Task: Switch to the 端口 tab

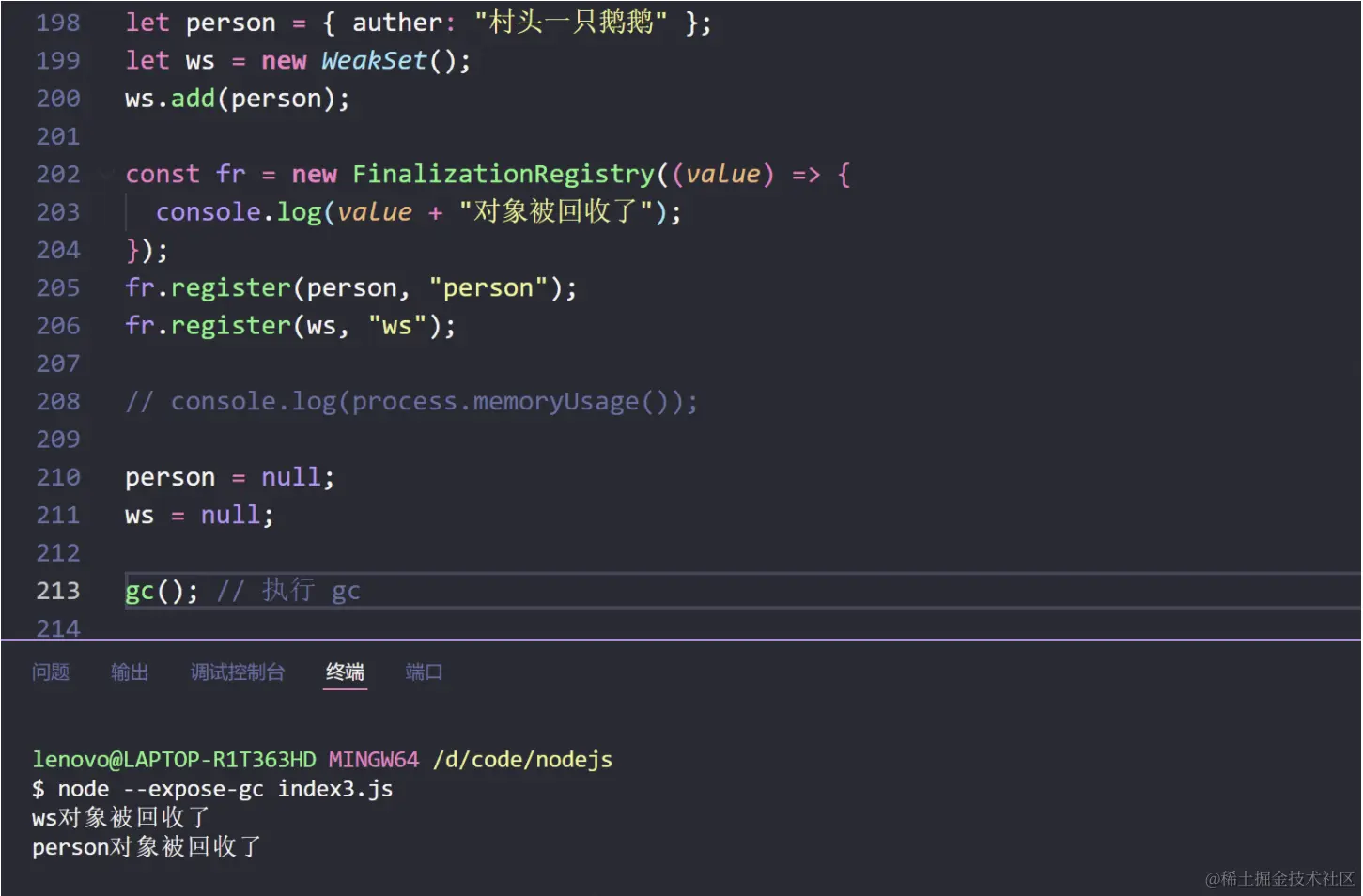Action: tap(424, 672)
